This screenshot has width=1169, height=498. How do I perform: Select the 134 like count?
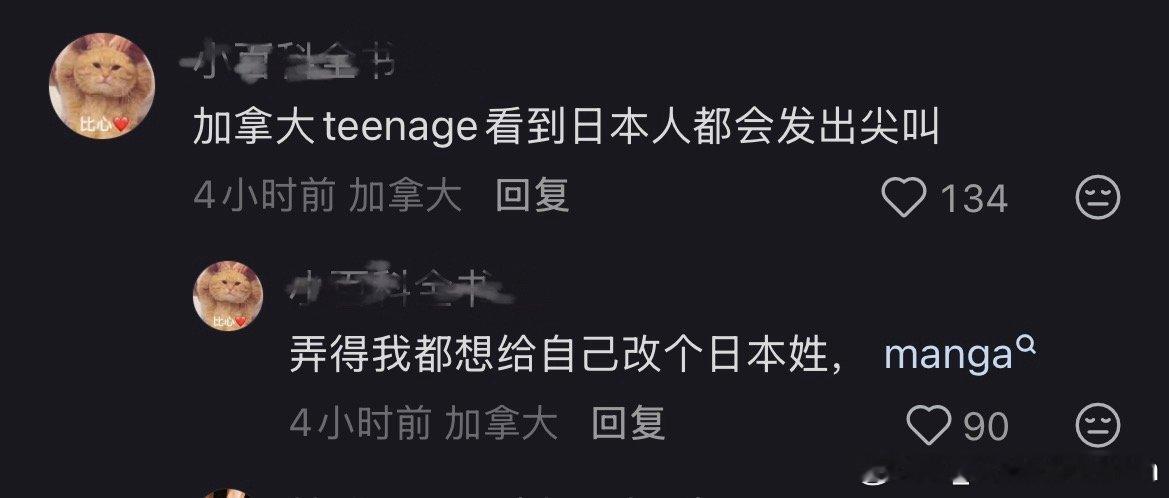(x=974, y=199)
